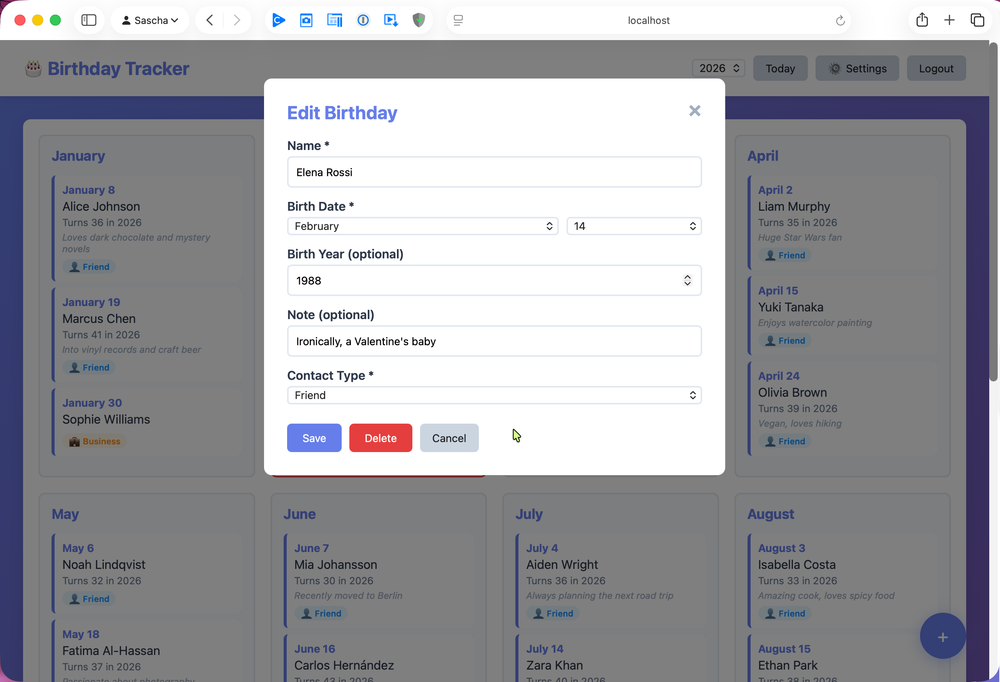
Task: Reload the localhost page
Action: pyautogui.click(x=840, y=20)
